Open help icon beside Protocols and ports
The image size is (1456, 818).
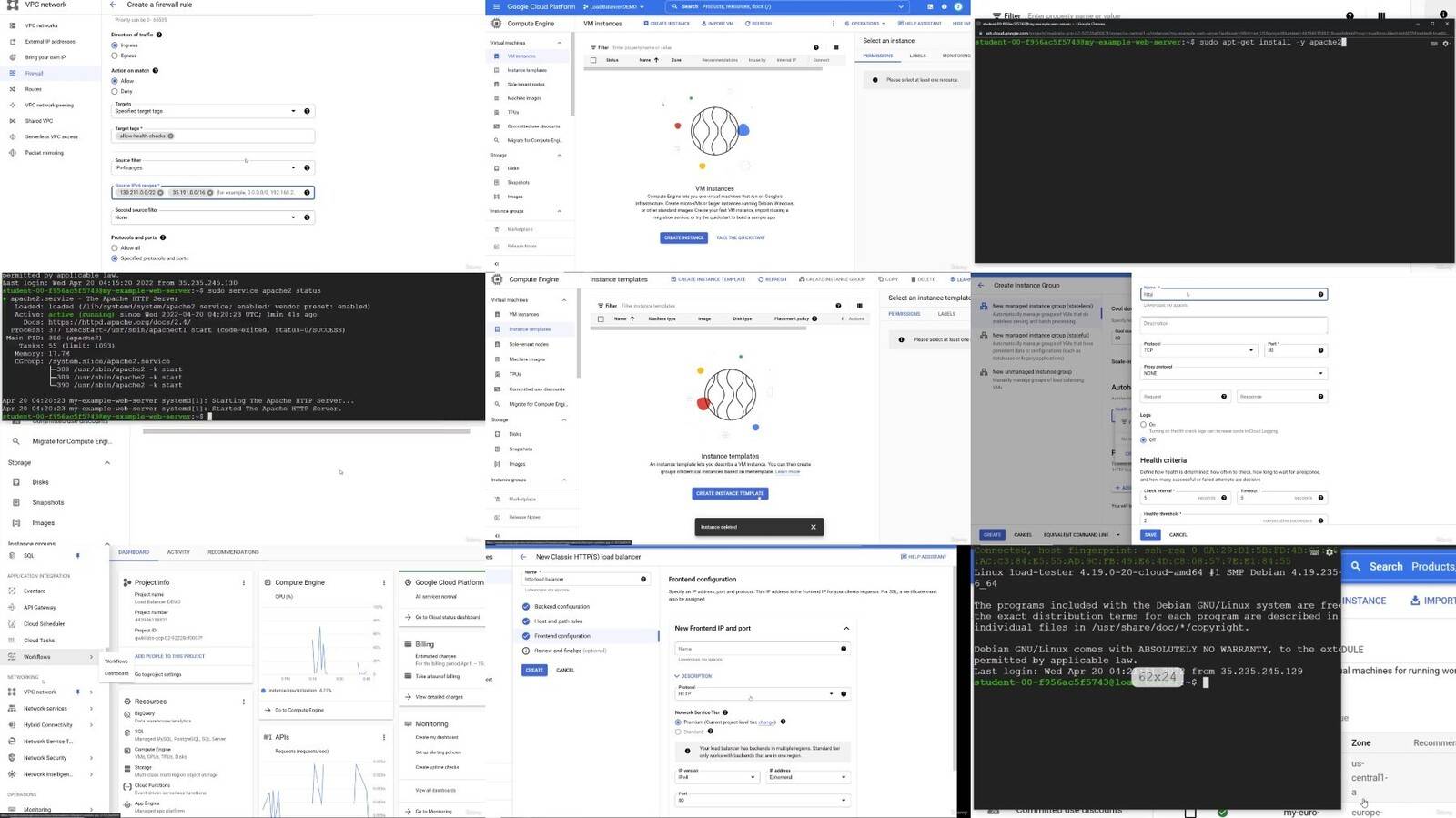(x=163, y=237)
